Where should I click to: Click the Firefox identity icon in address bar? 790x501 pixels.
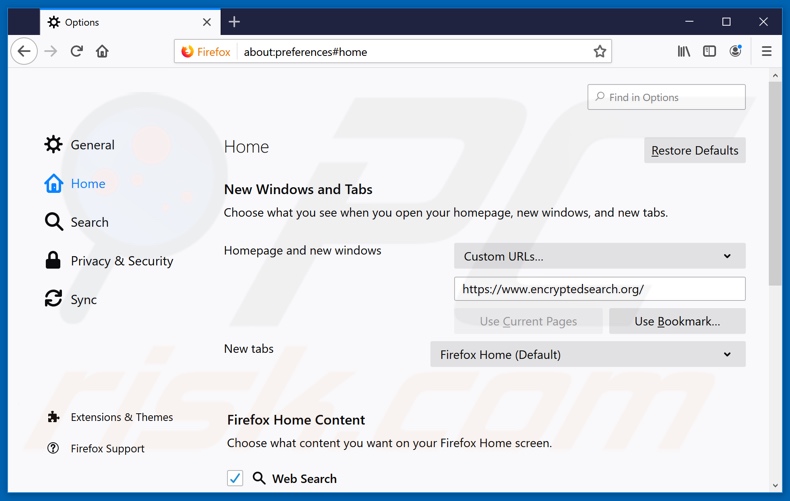(x=206, y=52)
